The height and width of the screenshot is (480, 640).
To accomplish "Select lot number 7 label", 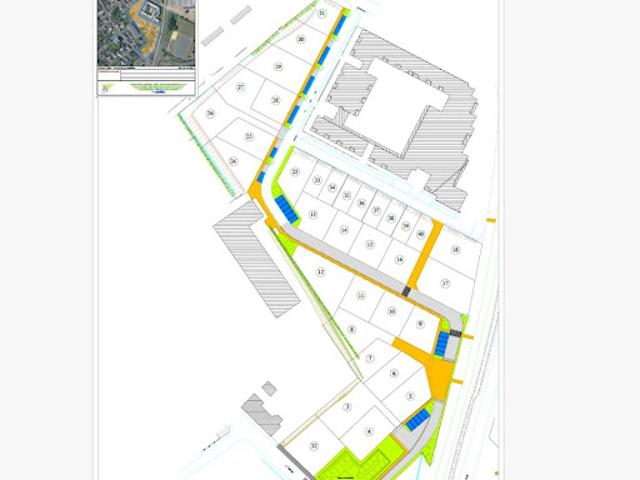I will (x=370, y=358).
